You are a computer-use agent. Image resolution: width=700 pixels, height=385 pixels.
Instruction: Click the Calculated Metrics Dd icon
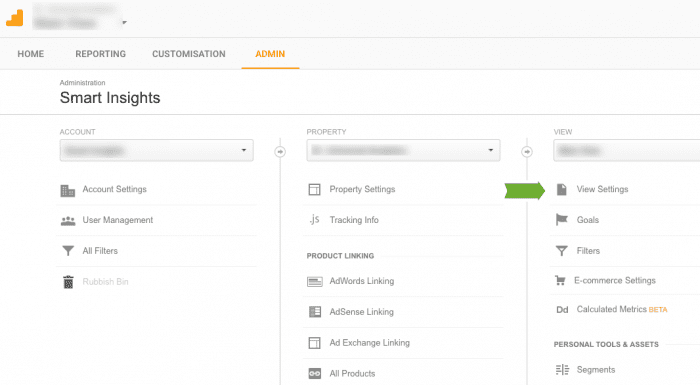[x=562, y=310]
